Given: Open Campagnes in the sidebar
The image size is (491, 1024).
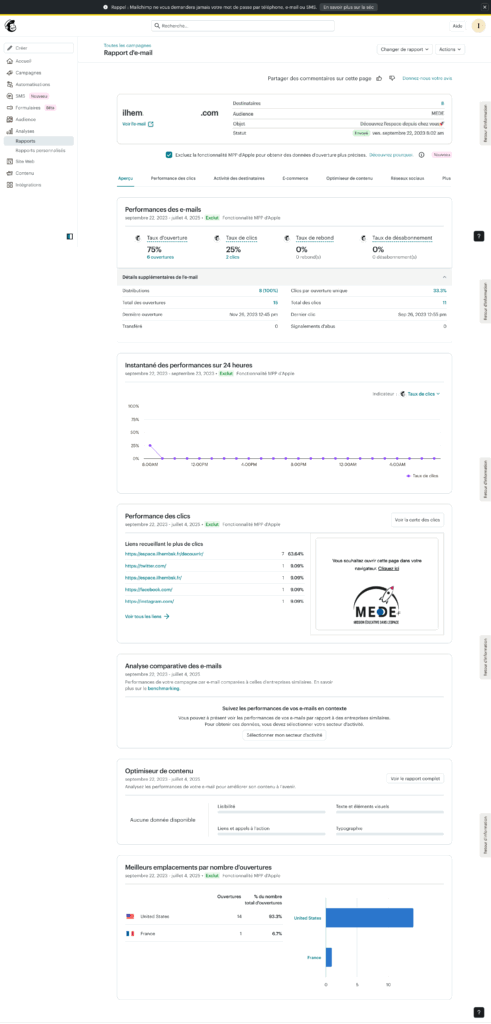Looking at the screenshot, I should click(28, 72).
